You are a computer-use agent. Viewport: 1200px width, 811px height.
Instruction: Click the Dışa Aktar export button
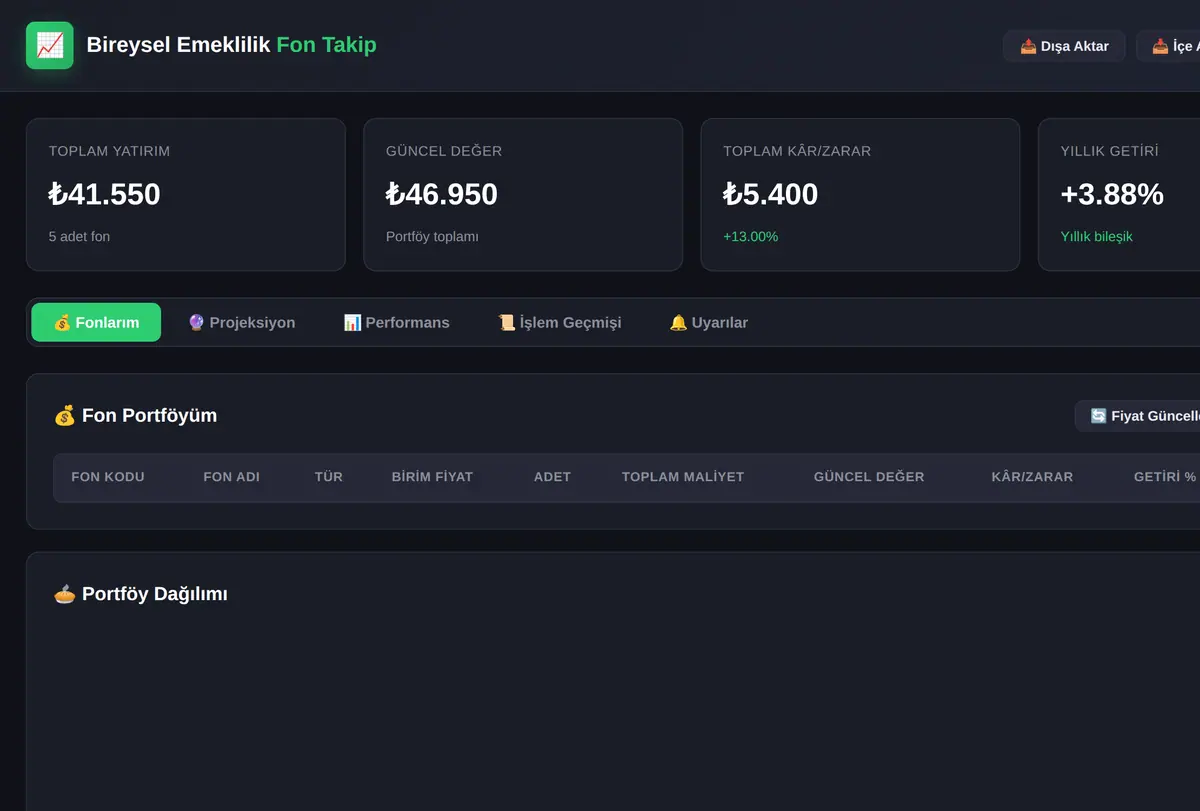1064,46
